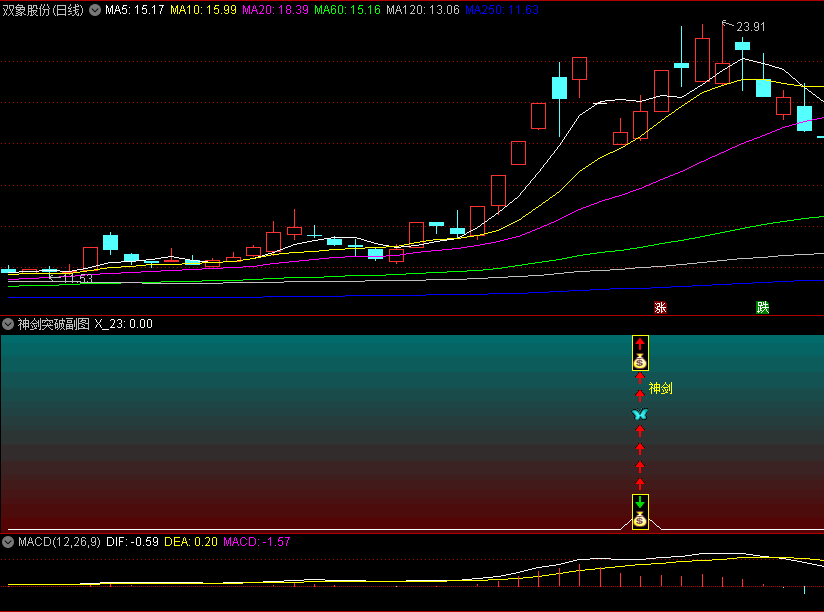Select the MA5: 15.17 label

tap(135, 10)
